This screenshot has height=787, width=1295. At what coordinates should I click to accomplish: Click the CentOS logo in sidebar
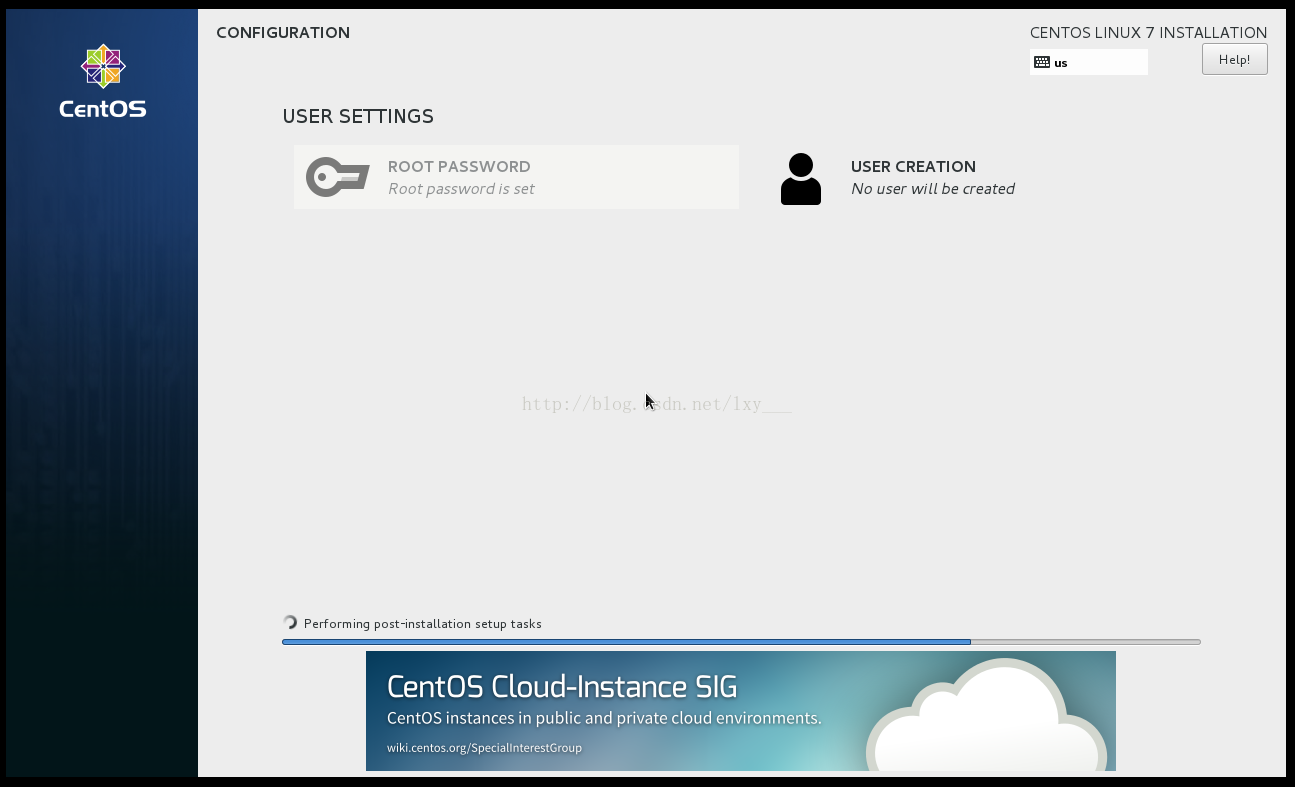103,81
